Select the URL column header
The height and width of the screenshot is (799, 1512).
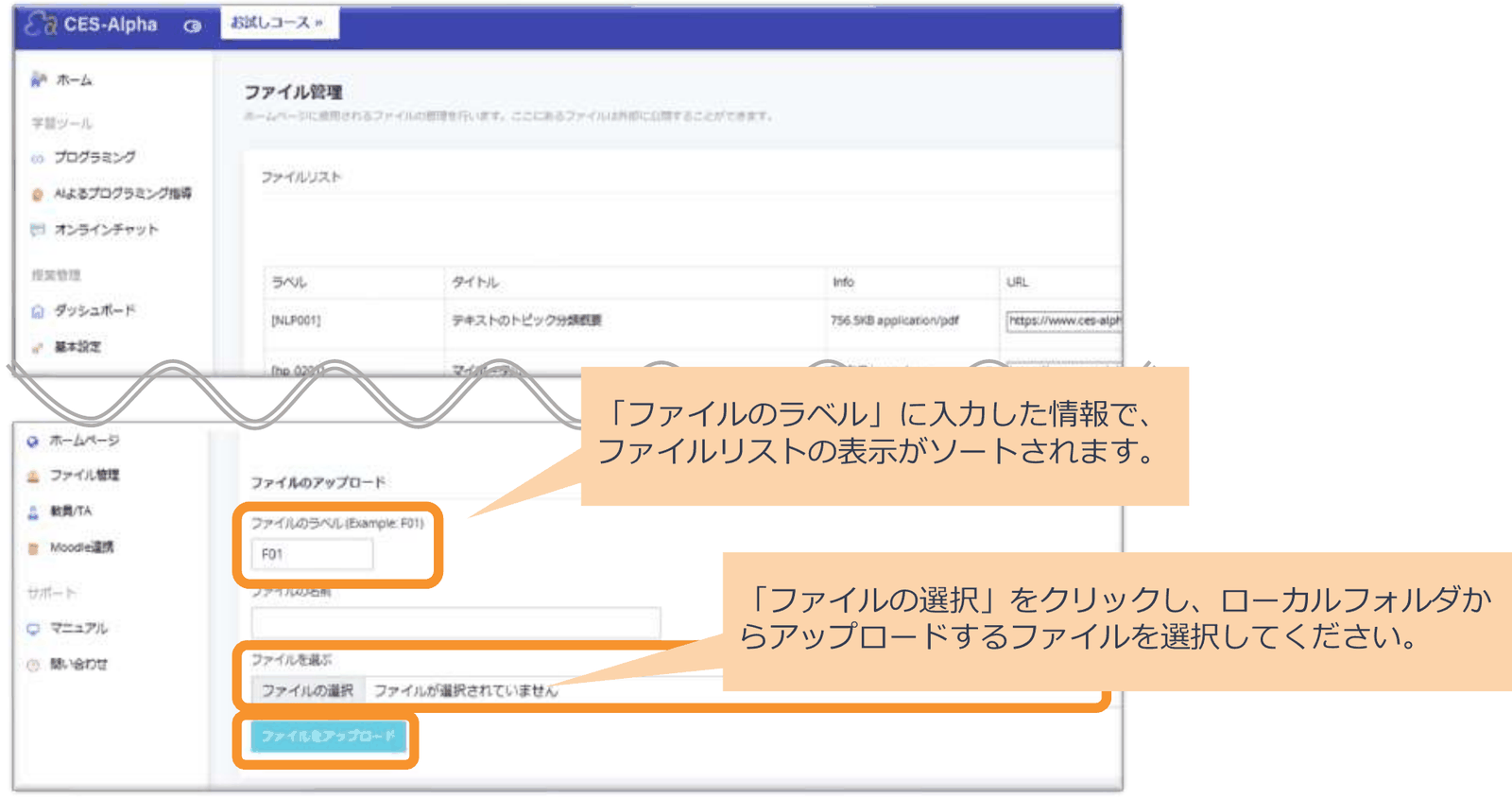pyautogui.click(x=1018, y=282)
